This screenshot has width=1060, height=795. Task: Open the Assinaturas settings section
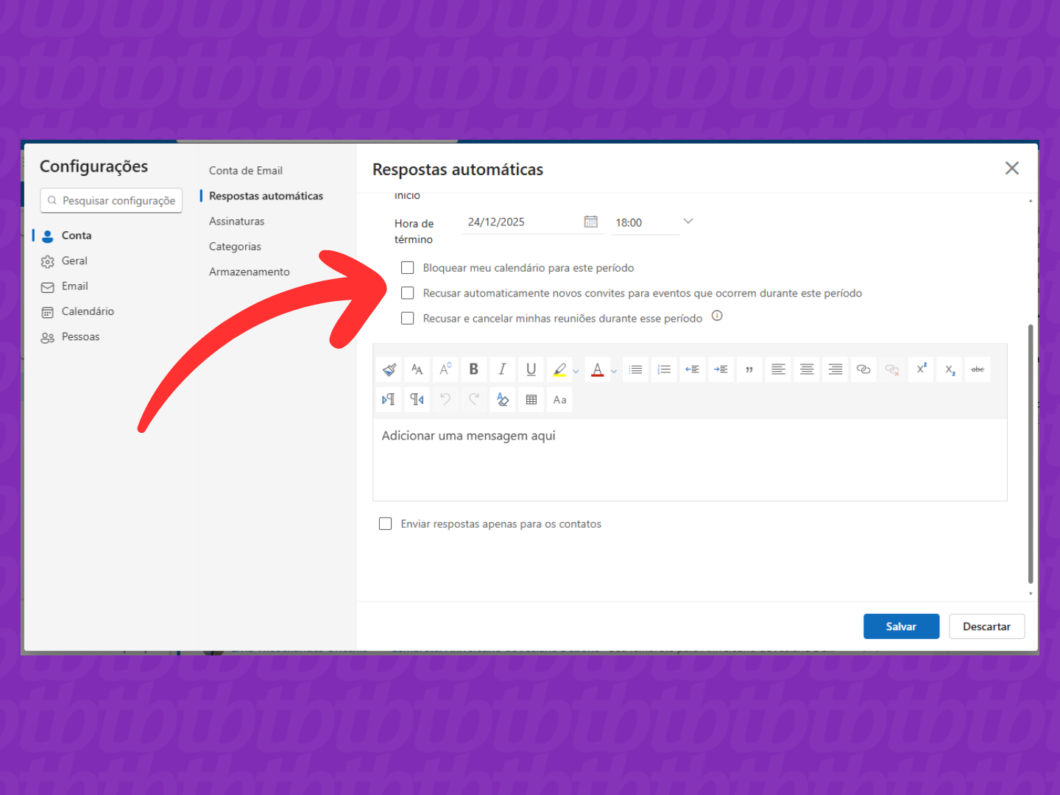236,221
